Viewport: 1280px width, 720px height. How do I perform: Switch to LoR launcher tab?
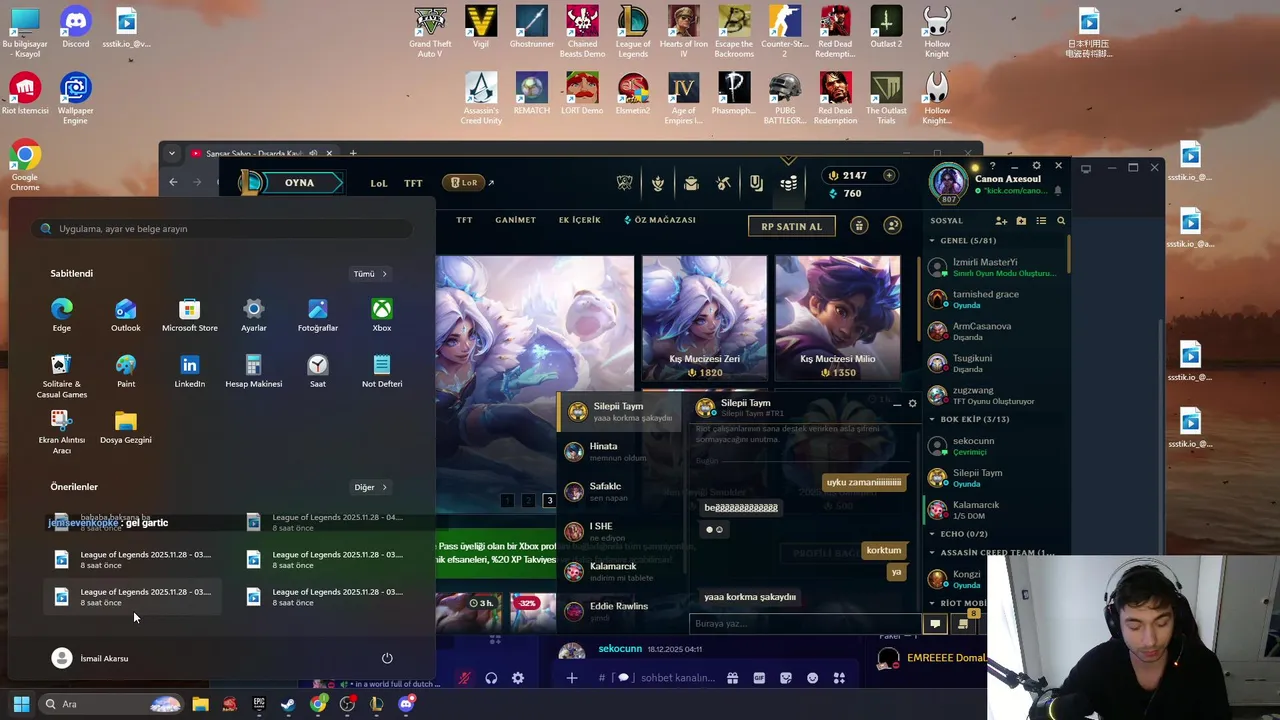tap(464, 182)
